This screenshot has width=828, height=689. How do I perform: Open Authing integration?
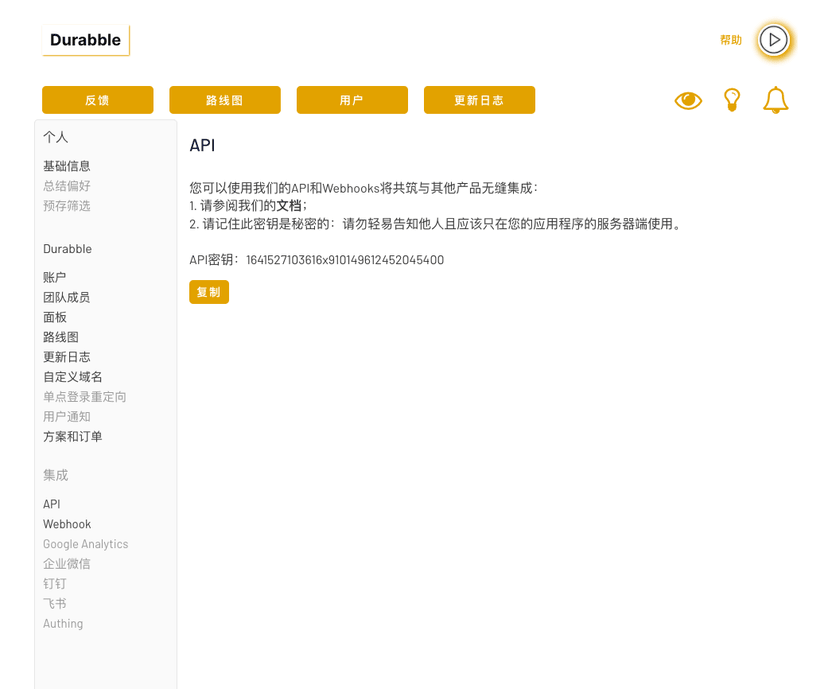click(63, 624)
